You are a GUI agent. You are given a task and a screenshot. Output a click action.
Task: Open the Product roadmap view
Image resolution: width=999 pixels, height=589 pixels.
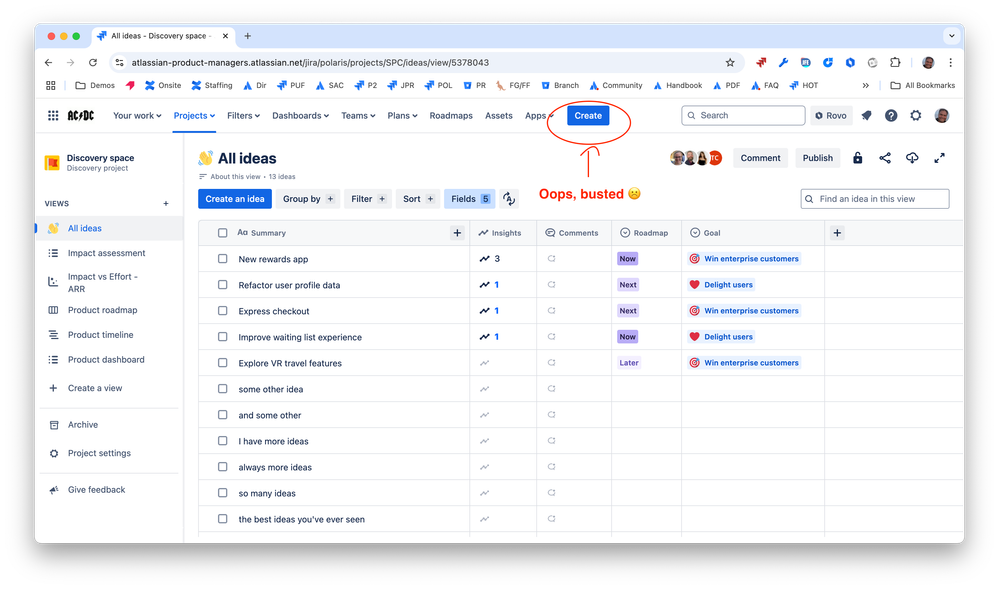point(103,310)
